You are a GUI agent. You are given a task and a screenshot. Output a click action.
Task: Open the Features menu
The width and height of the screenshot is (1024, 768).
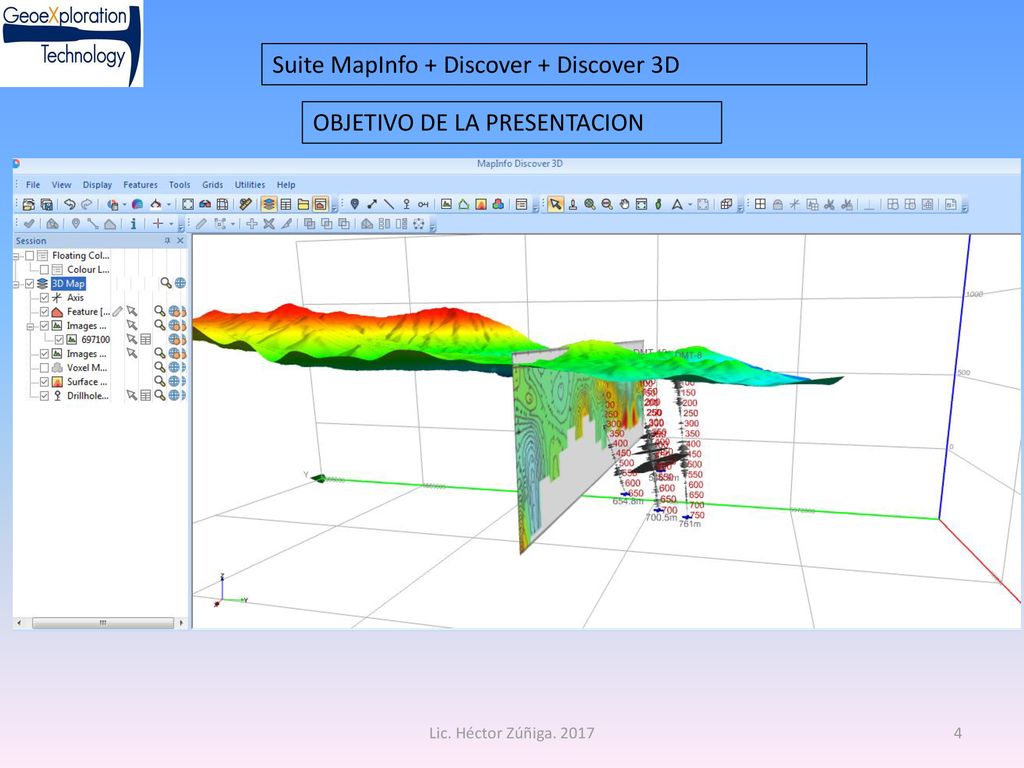click(140, 185)
